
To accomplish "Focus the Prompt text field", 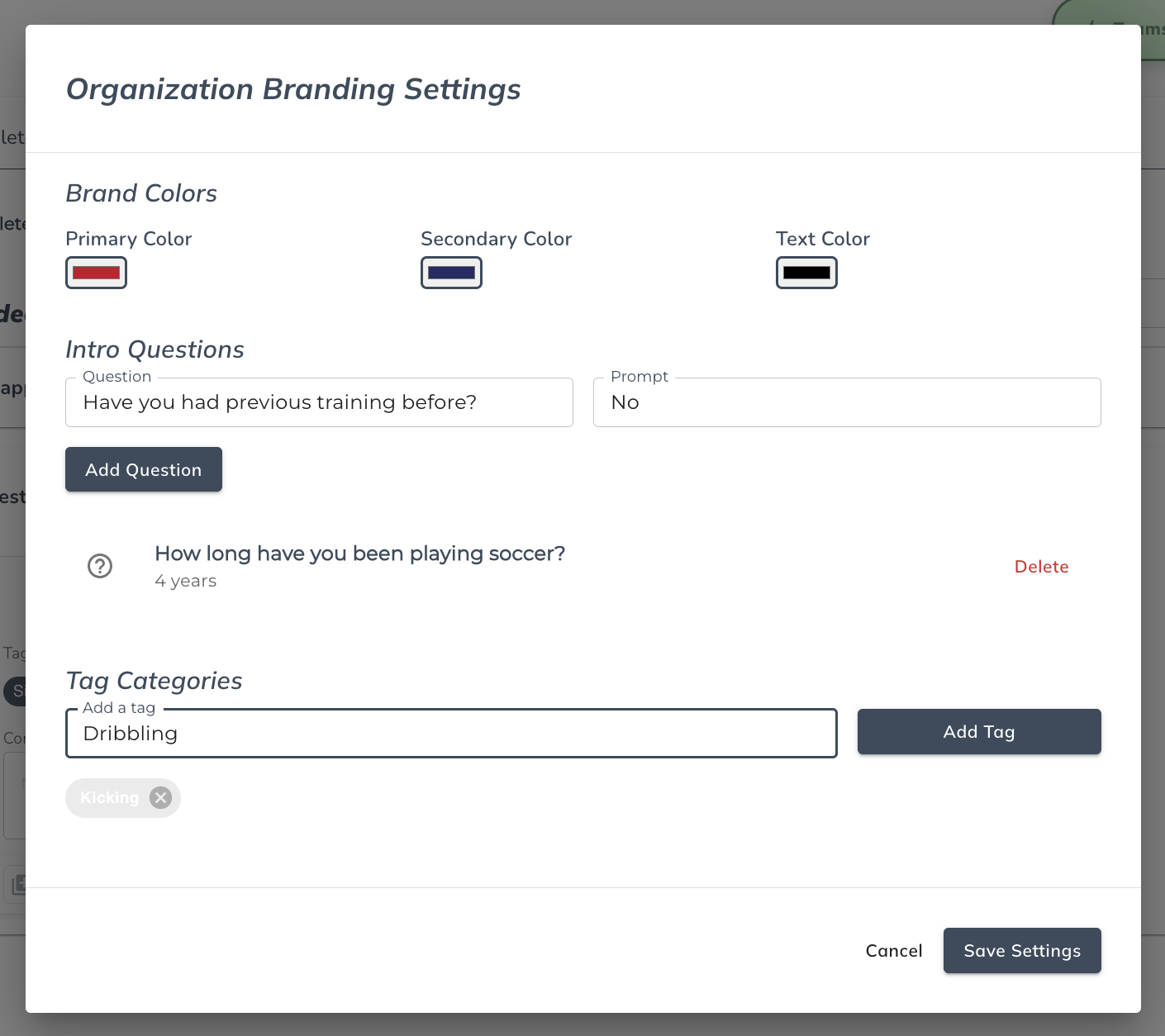I will tap(847, 402).
